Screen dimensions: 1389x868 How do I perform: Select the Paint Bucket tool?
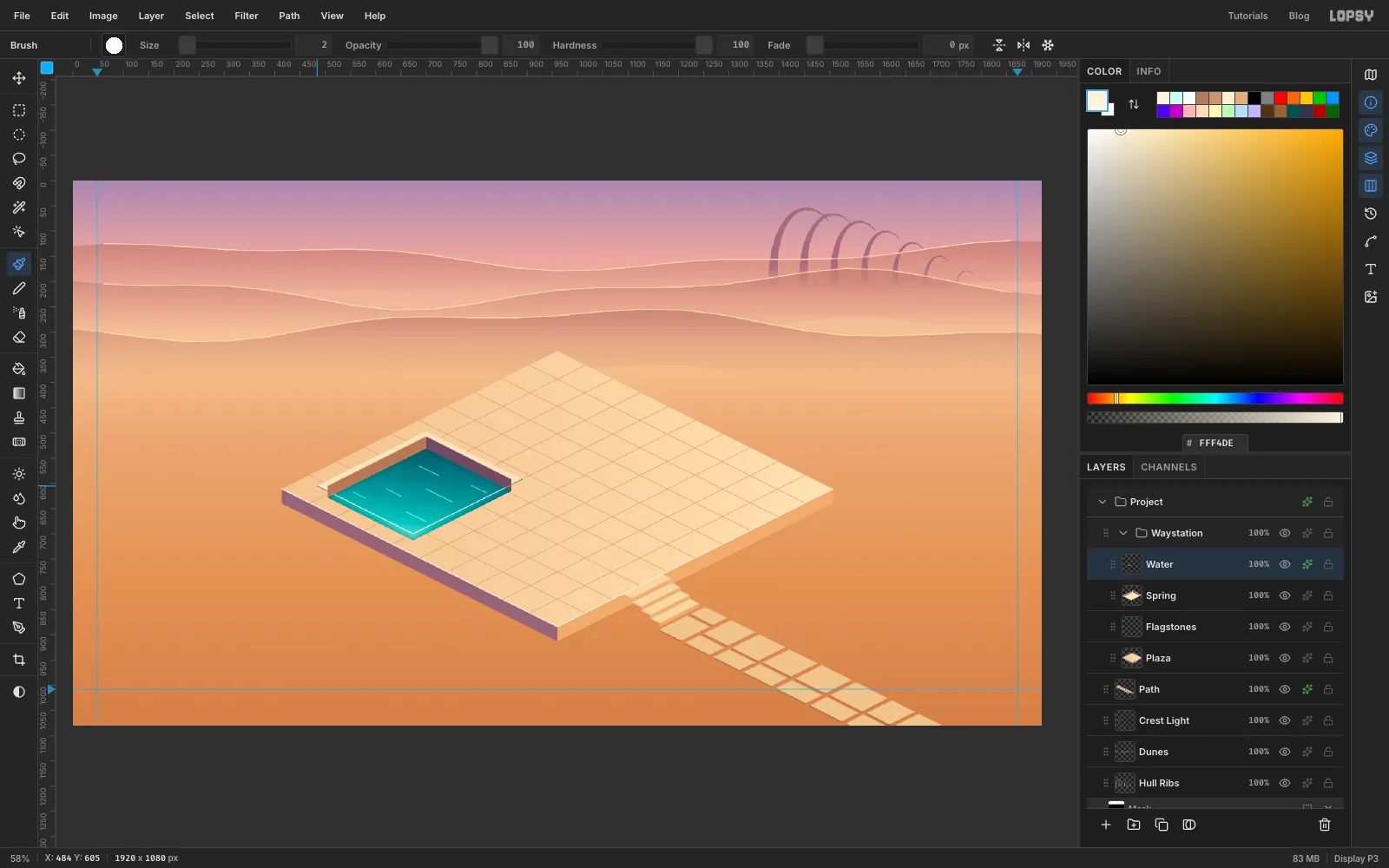(19, 369)
